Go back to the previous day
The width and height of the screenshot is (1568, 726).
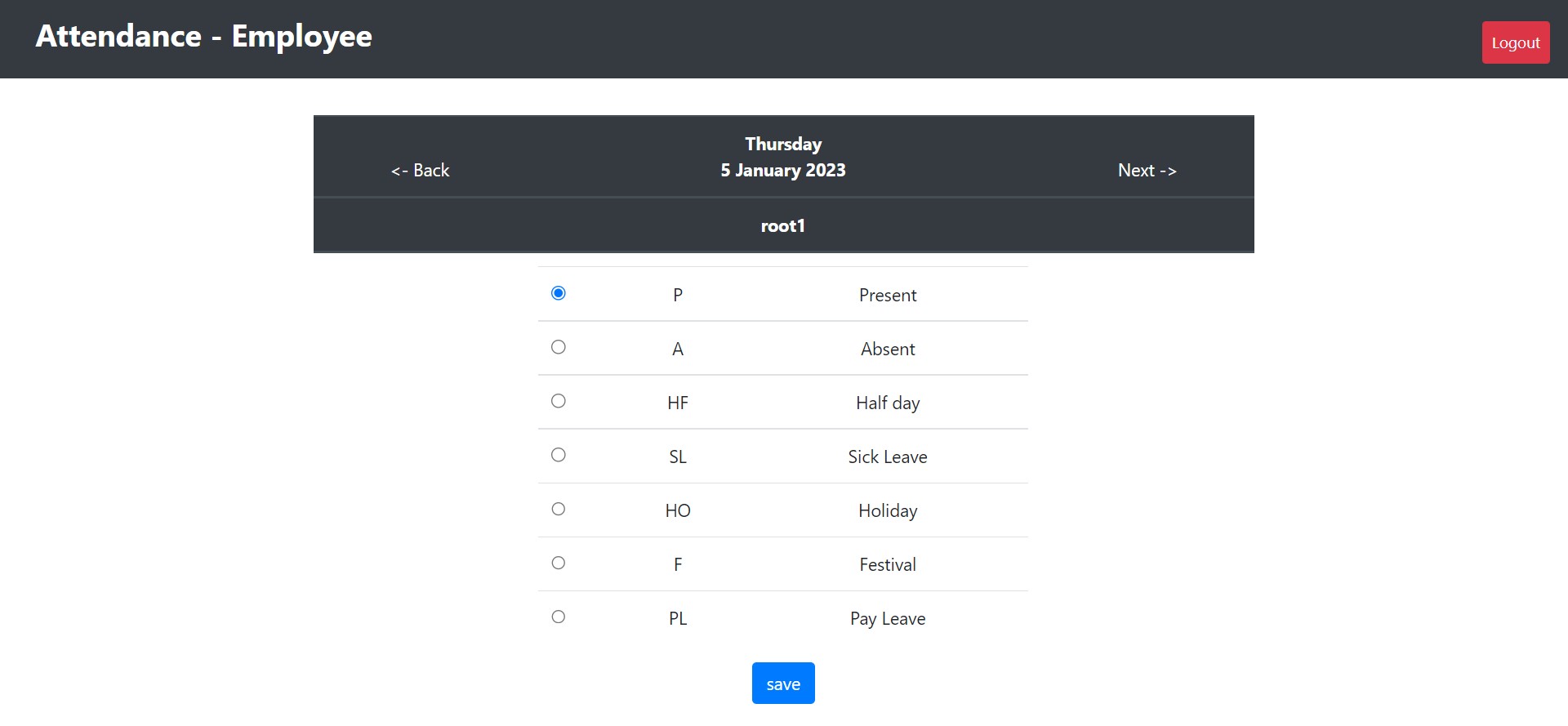click(x=419, y=170)
